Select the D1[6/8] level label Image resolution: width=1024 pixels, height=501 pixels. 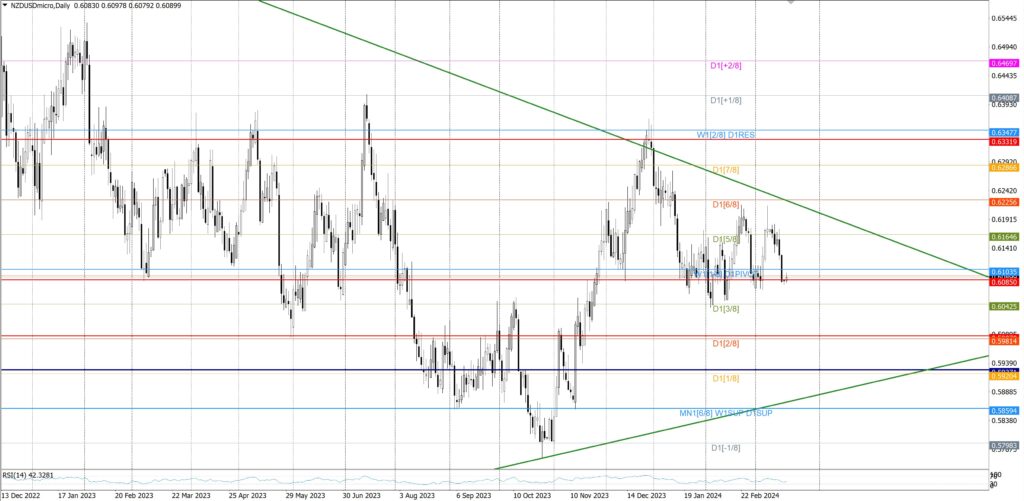tap(726, 205)
